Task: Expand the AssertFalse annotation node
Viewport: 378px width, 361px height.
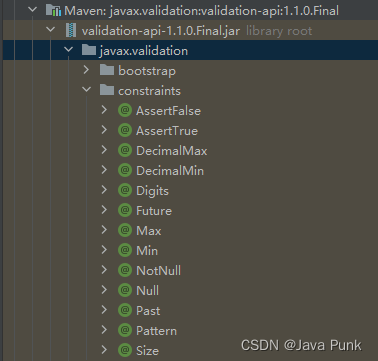Action: [x=105, y=110]
